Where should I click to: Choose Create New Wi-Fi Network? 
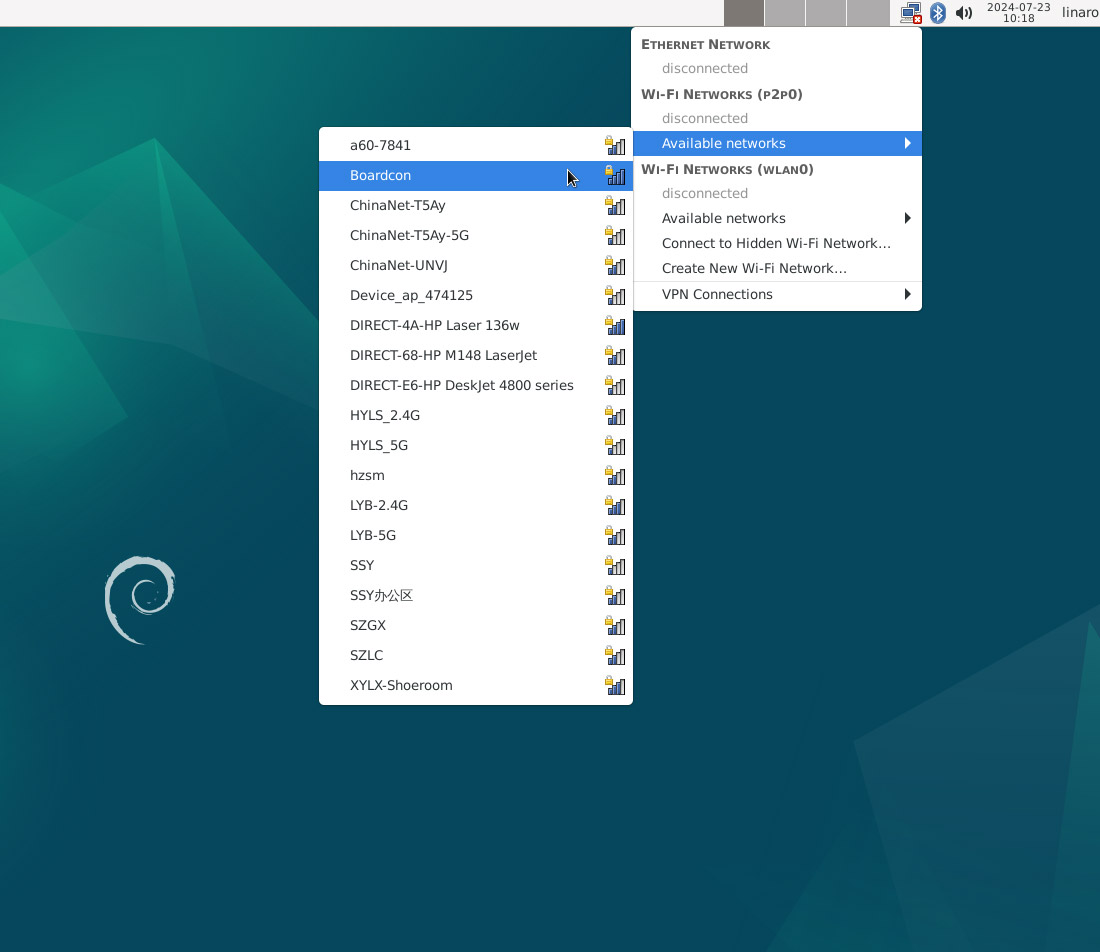click(754, 268)
